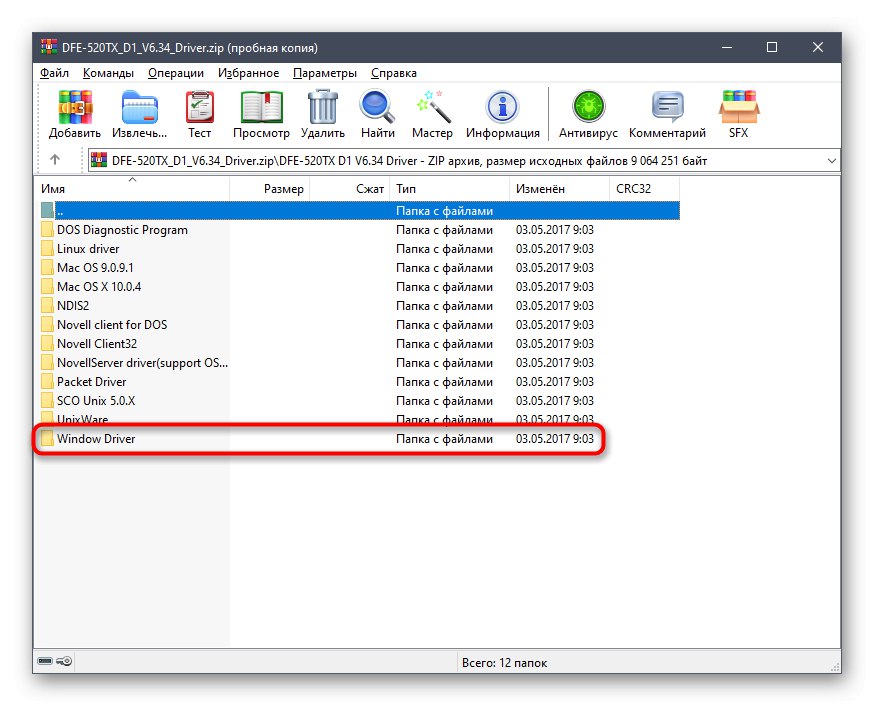
Task: Sort by the Тип column header
Action: (449, 189)
